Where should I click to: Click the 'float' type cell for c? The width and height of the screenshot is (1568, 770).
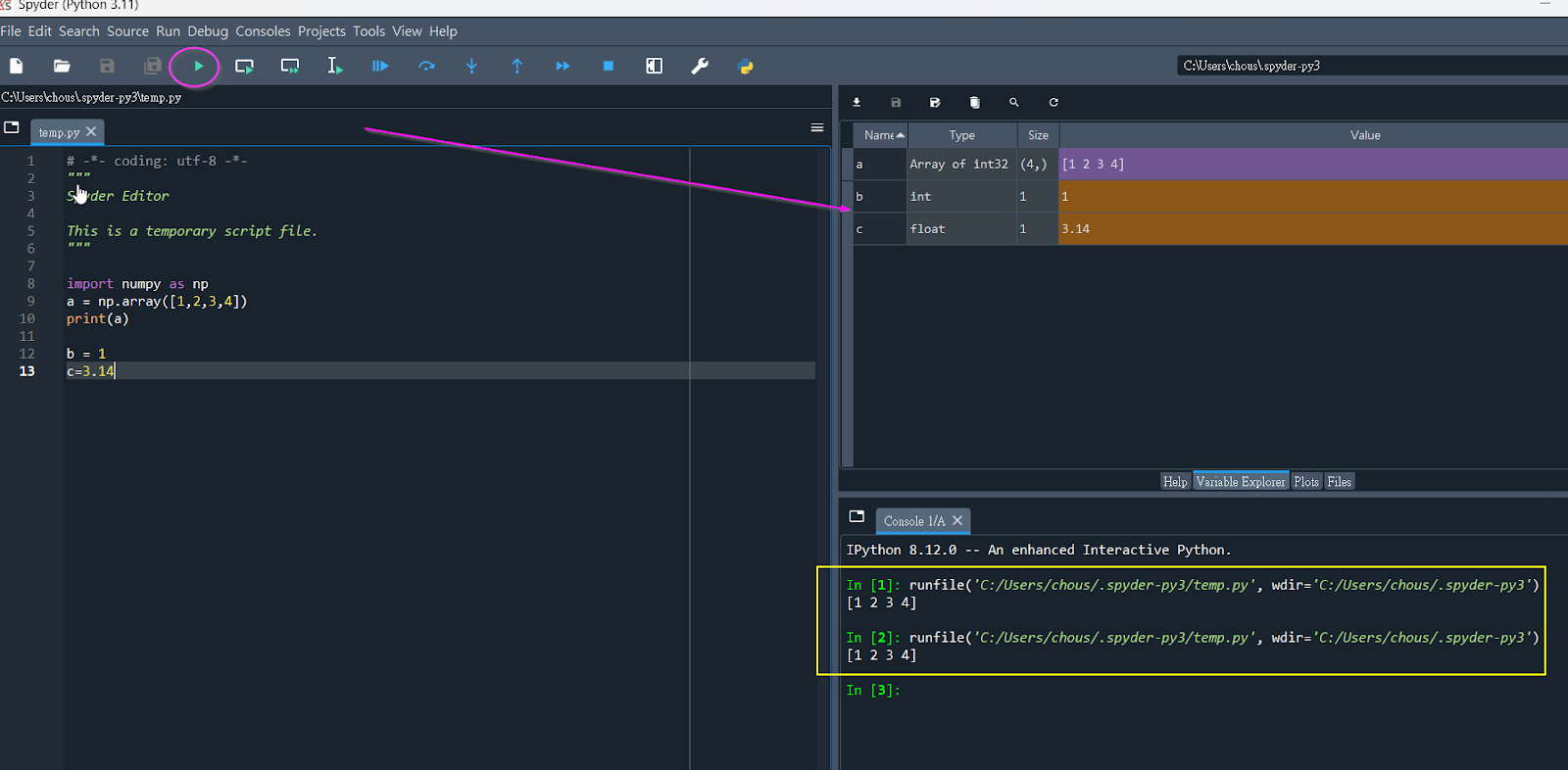(961, 228)
